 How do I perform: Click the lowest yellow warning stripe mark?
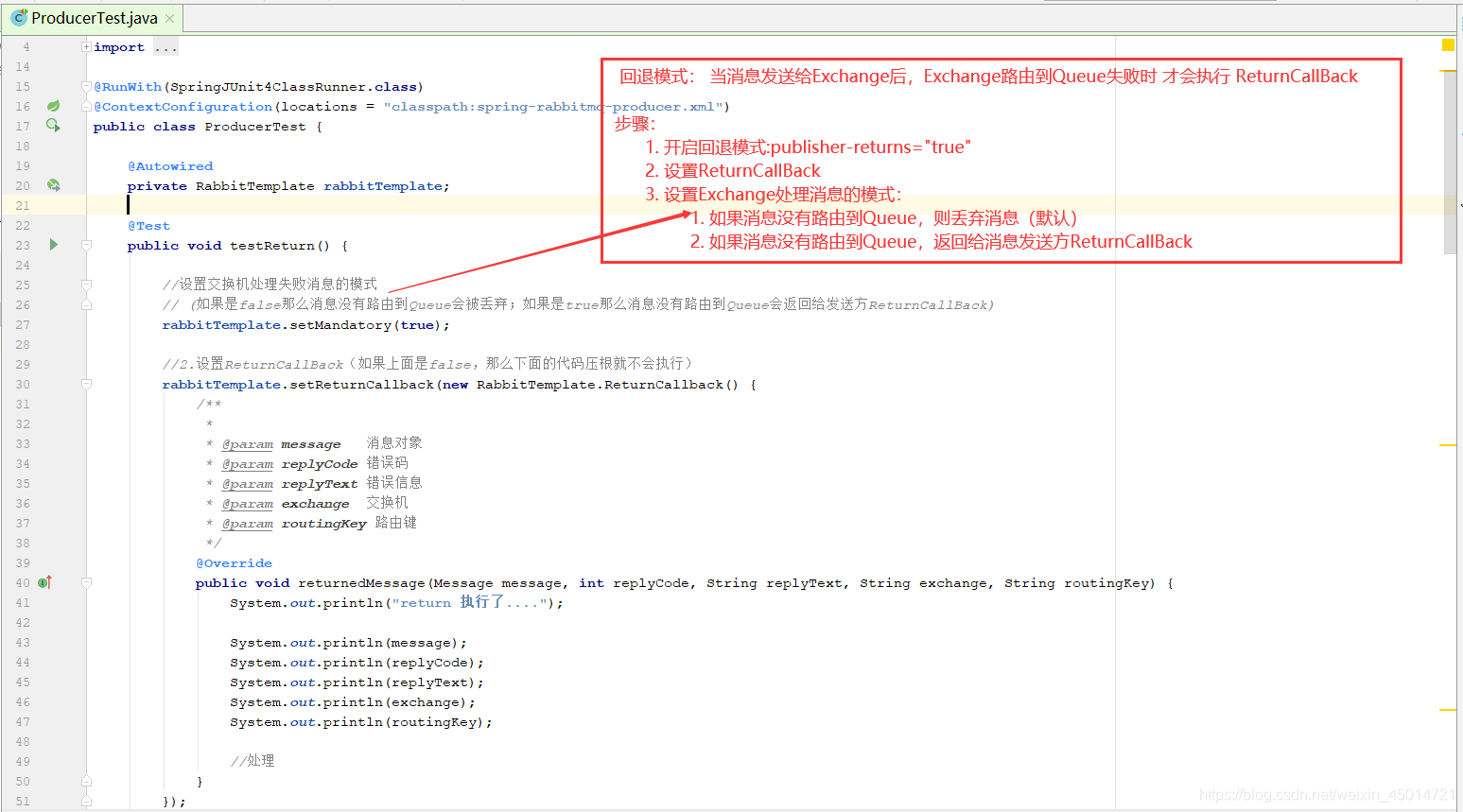point(1448,709)
